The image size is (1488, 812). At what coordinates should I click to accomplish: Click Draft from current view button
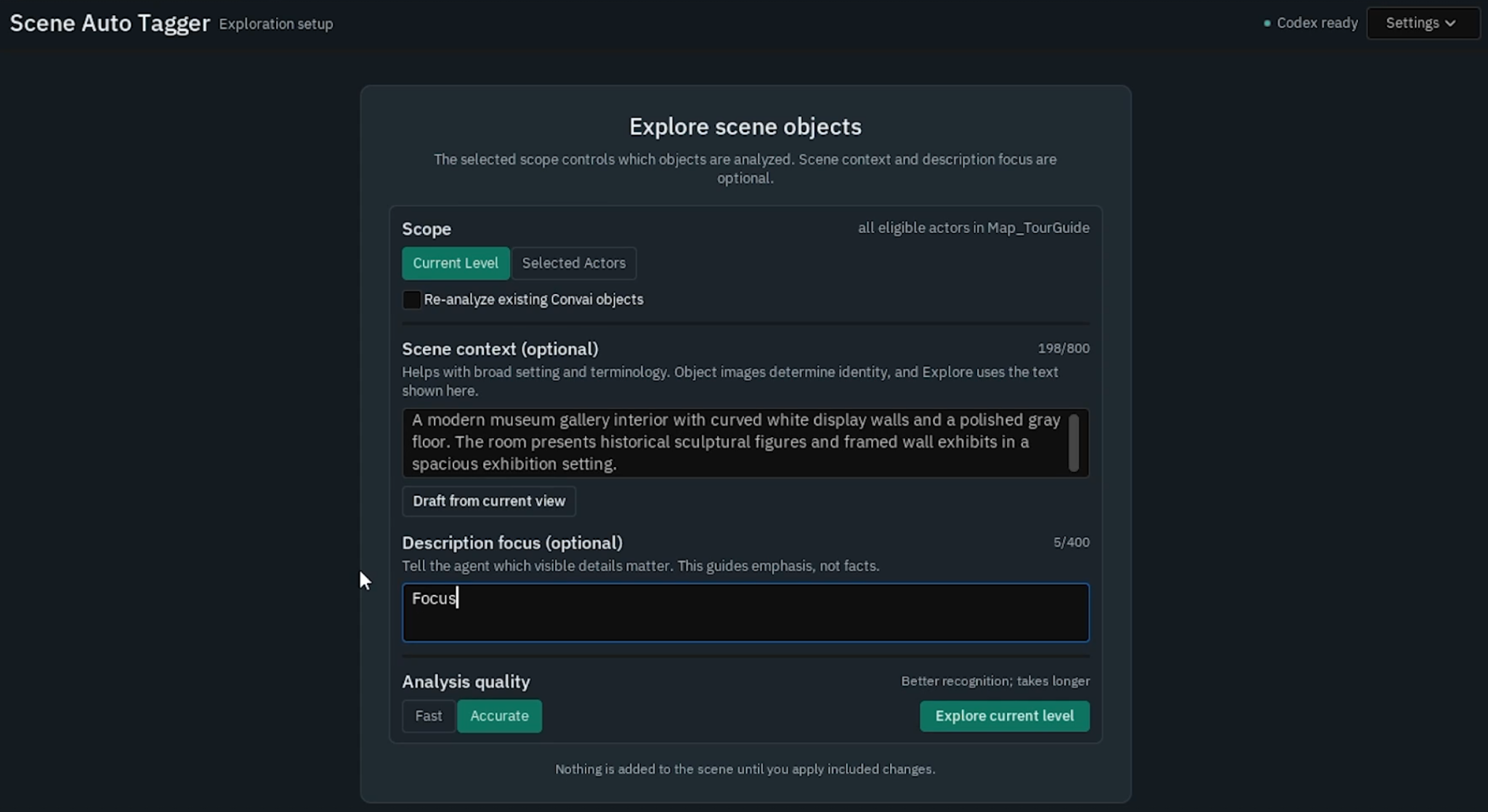(489, 501)
